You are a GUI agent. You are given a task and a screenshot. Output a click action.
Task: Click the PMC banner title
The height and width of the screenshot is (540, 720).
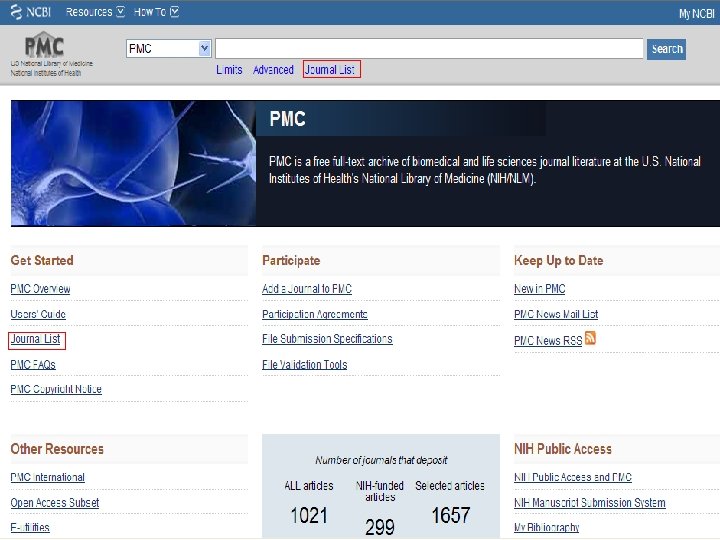click(x=287, y=119)
